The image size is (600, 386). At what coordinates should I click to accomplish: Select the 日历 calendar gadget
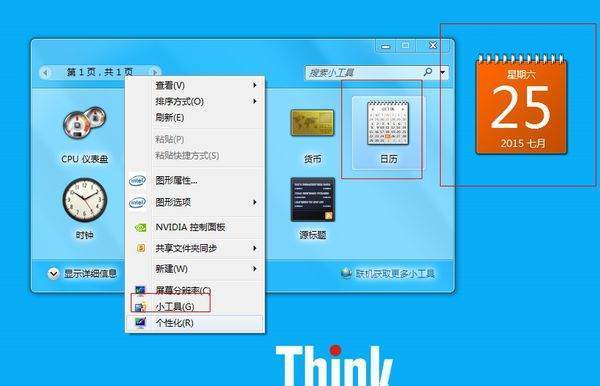click(x=388, y=133)
